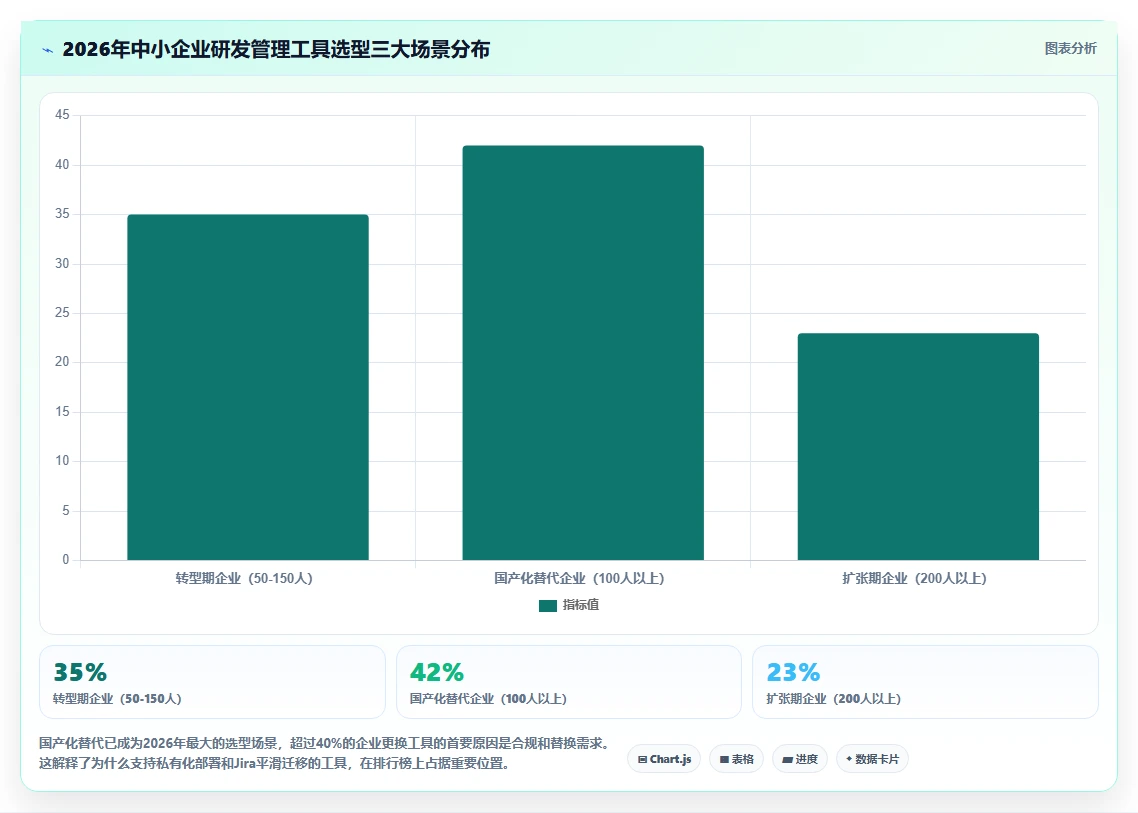Click the card caption 转型期企业（50-150人）under 35%
Image resolution: width=1138 pixels, height=813 pixels.
(118, 699)
